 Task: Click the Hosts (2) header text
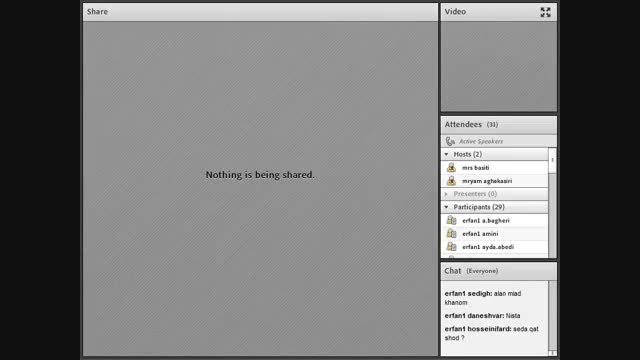[x=468, y=154]
